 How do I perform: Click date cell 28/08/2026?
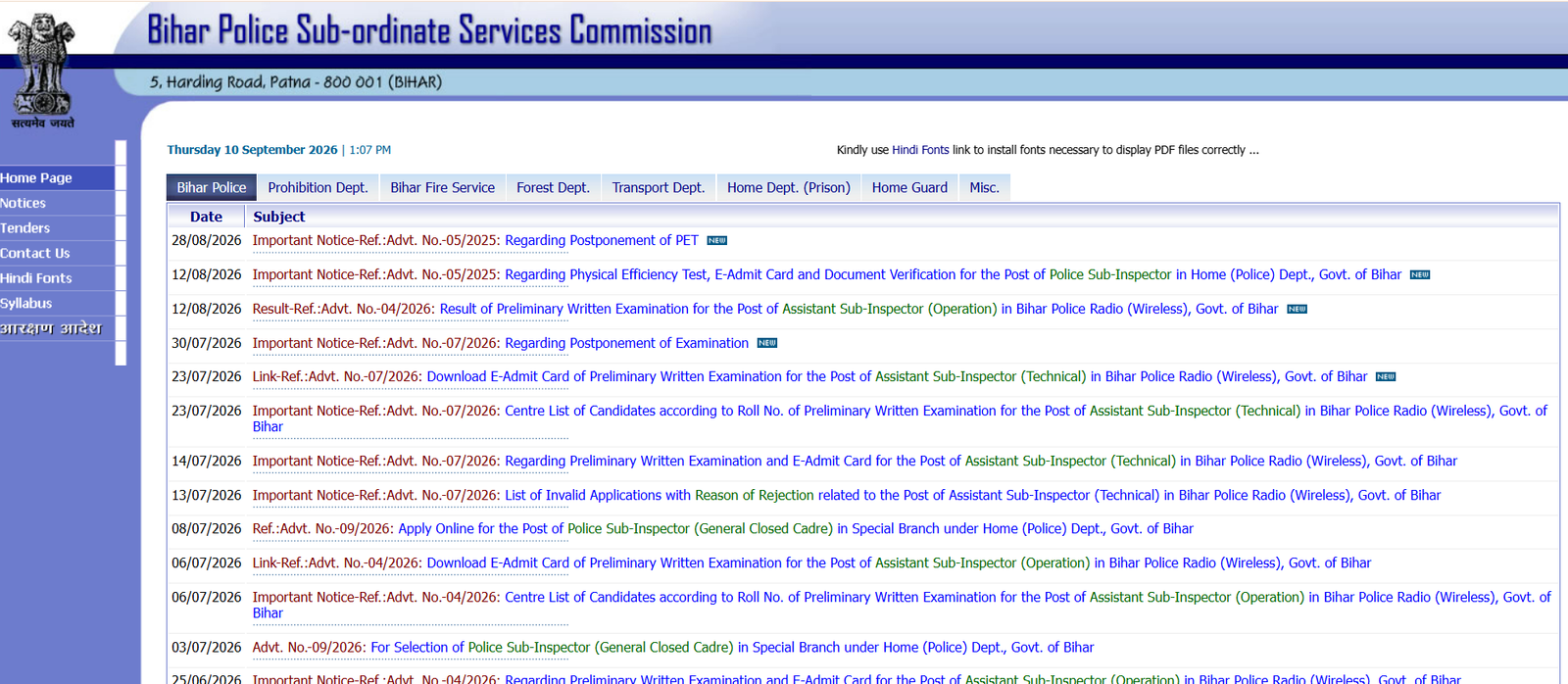207,241
